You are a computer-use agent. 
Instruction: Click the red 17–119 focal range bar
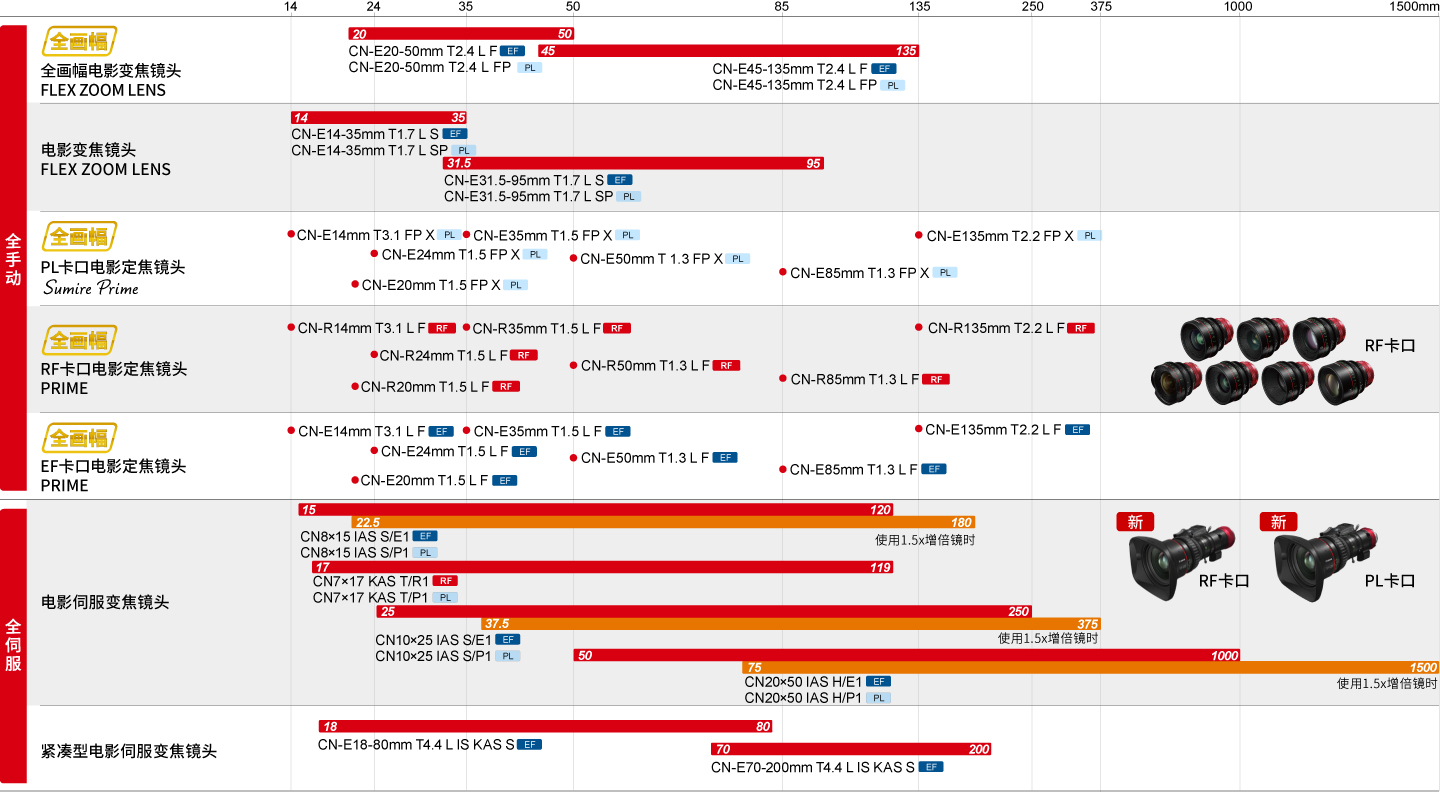[x=602, y=567]
